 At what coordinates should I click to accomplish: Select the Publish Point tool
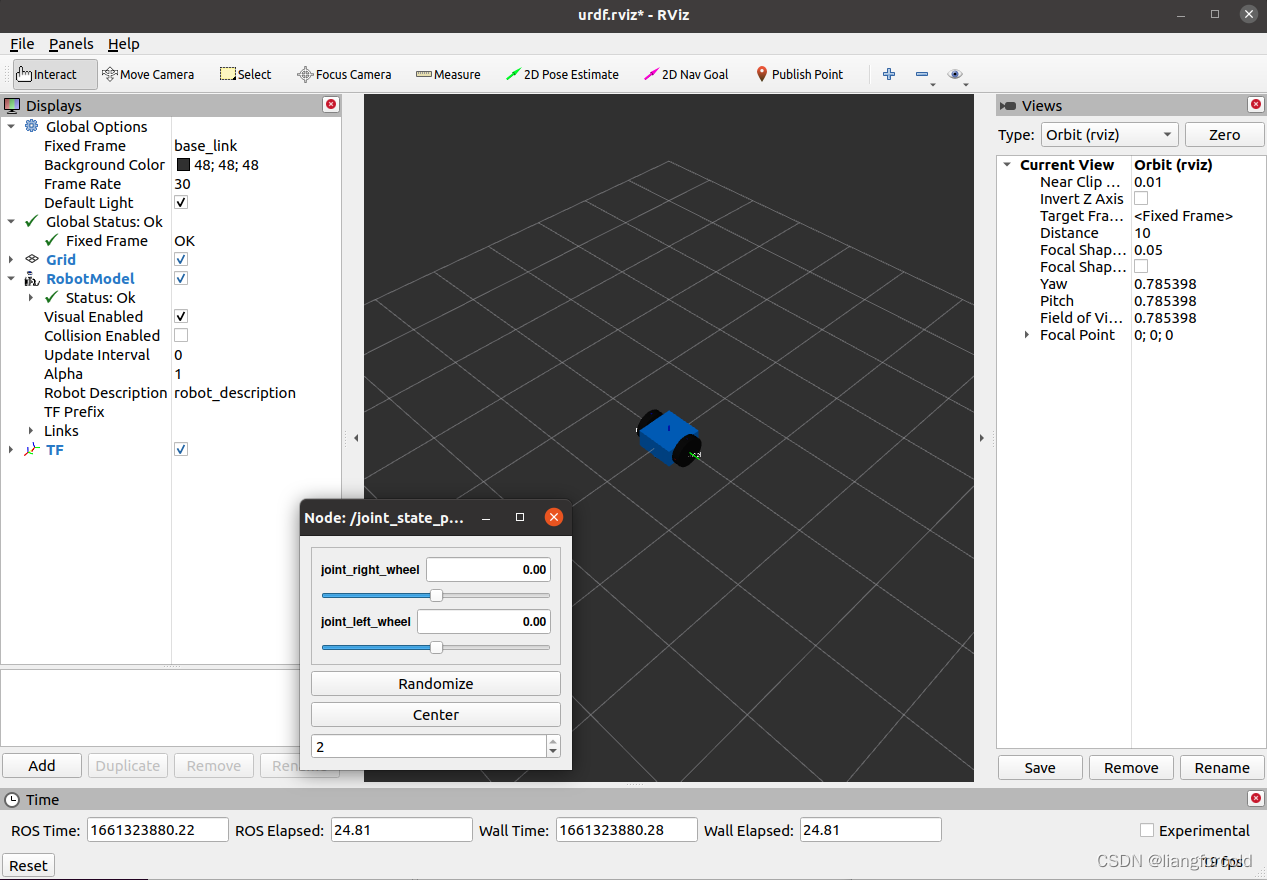799,74
